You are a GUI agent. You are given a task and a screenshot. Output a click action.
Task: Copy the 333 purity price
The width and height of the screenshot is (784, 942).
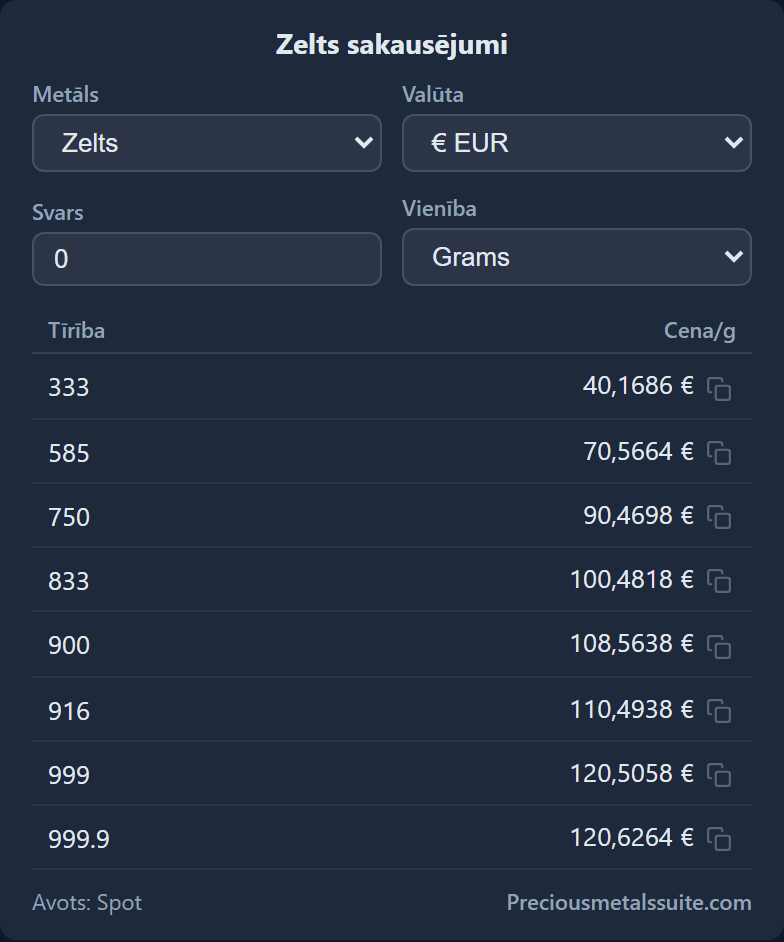(719, 389)
